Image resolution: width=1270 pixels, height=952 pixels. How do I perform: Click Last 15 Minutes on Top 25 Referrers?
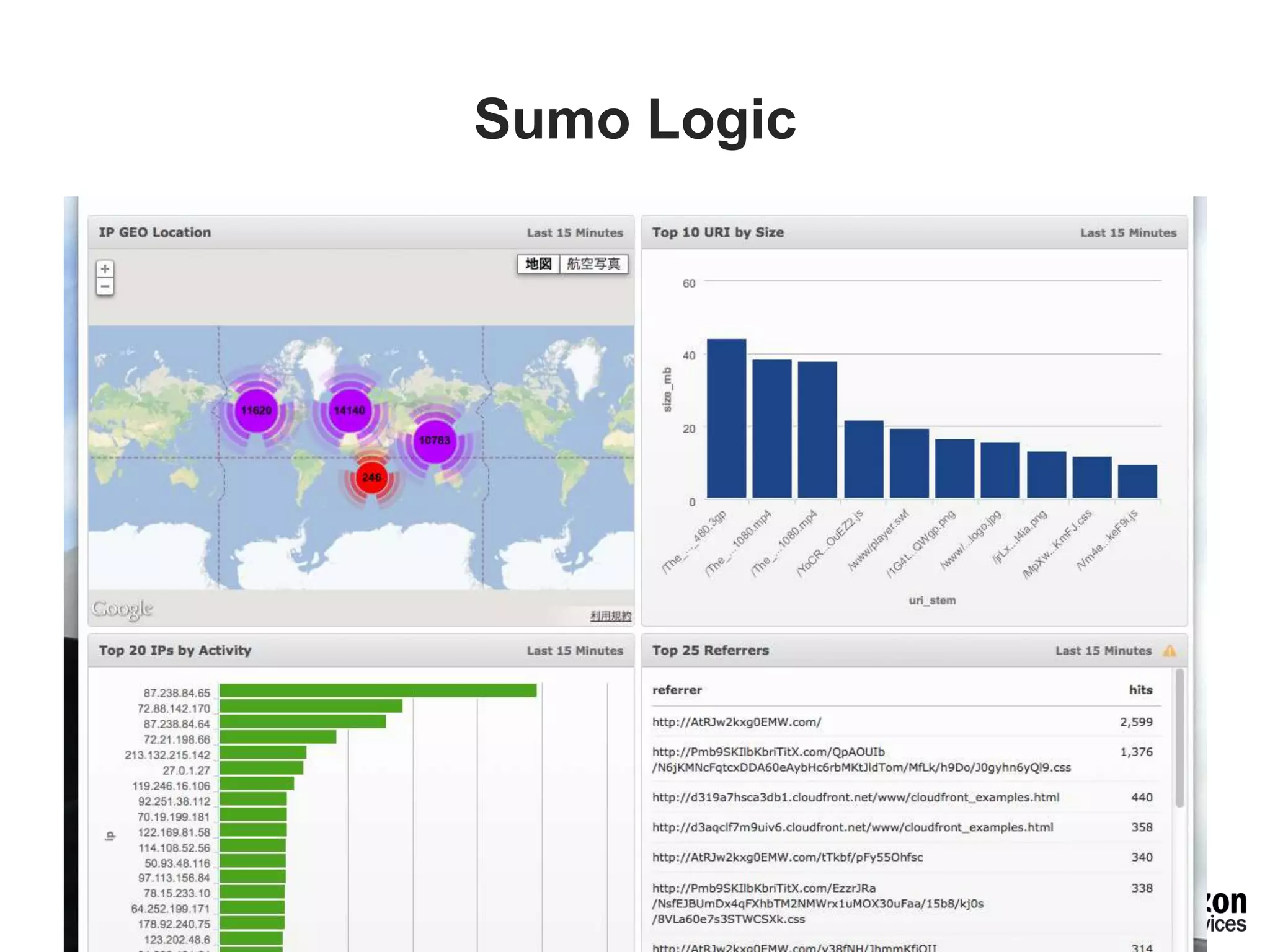[1103, 651]
